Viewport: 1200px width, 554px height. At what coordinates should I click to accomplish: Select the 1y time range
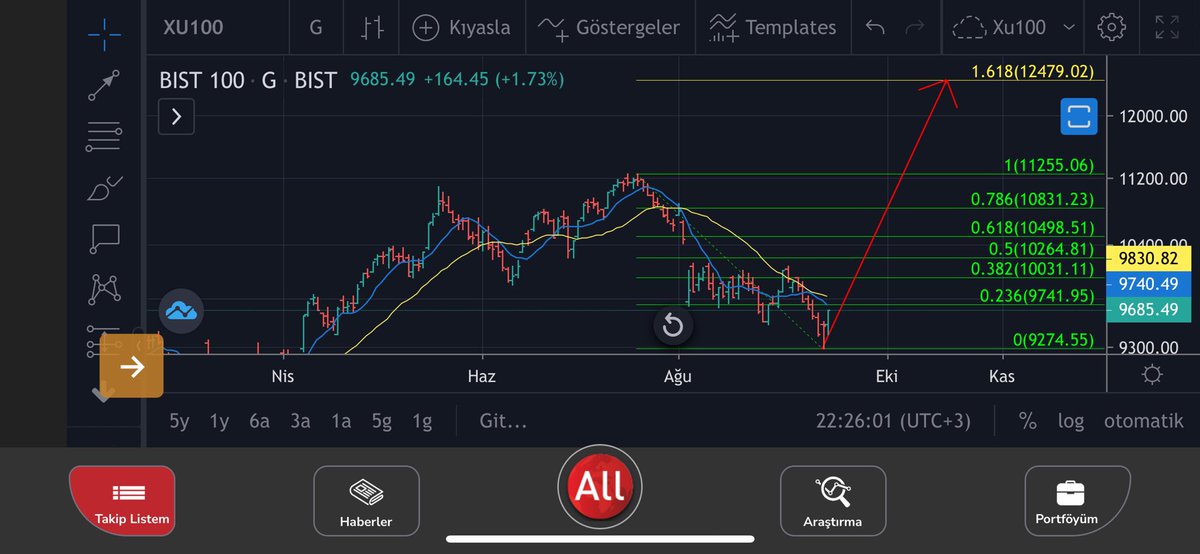219,421
